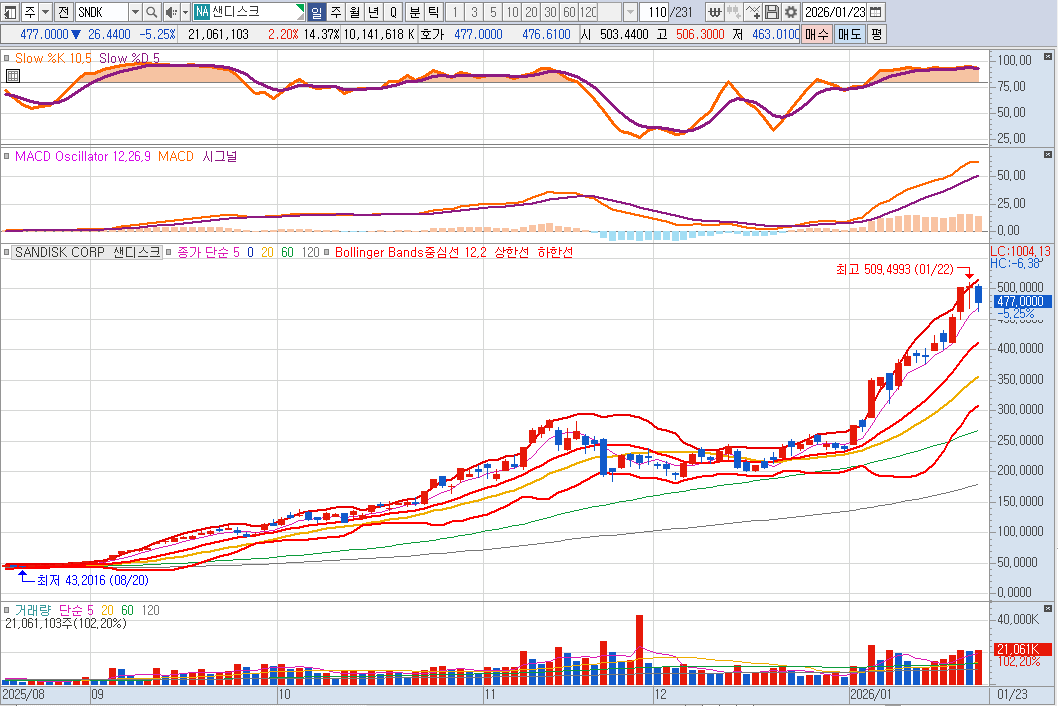Switch to weekly (주) period chart
1058x706 pixels.
(335, 12)
